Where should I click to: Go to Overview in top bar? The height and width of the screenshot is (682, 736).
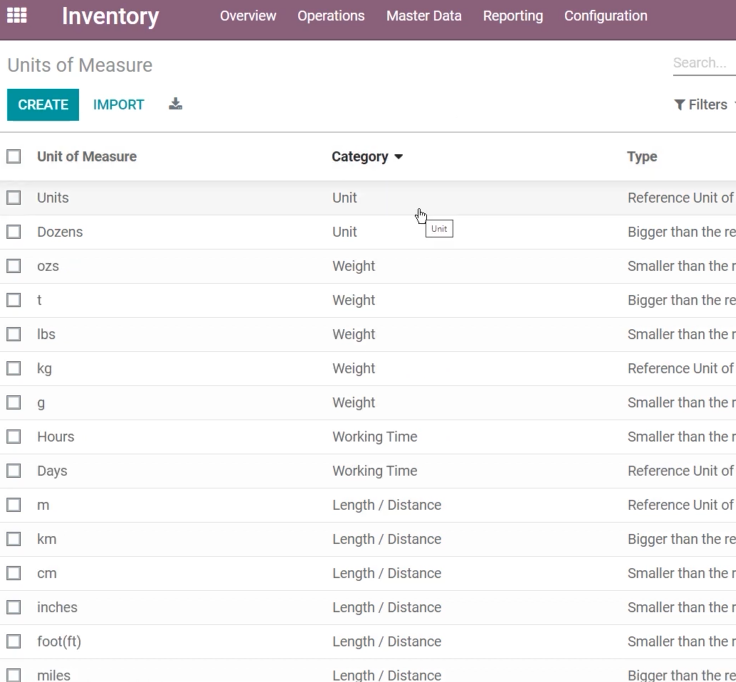[x=248, y=15]
